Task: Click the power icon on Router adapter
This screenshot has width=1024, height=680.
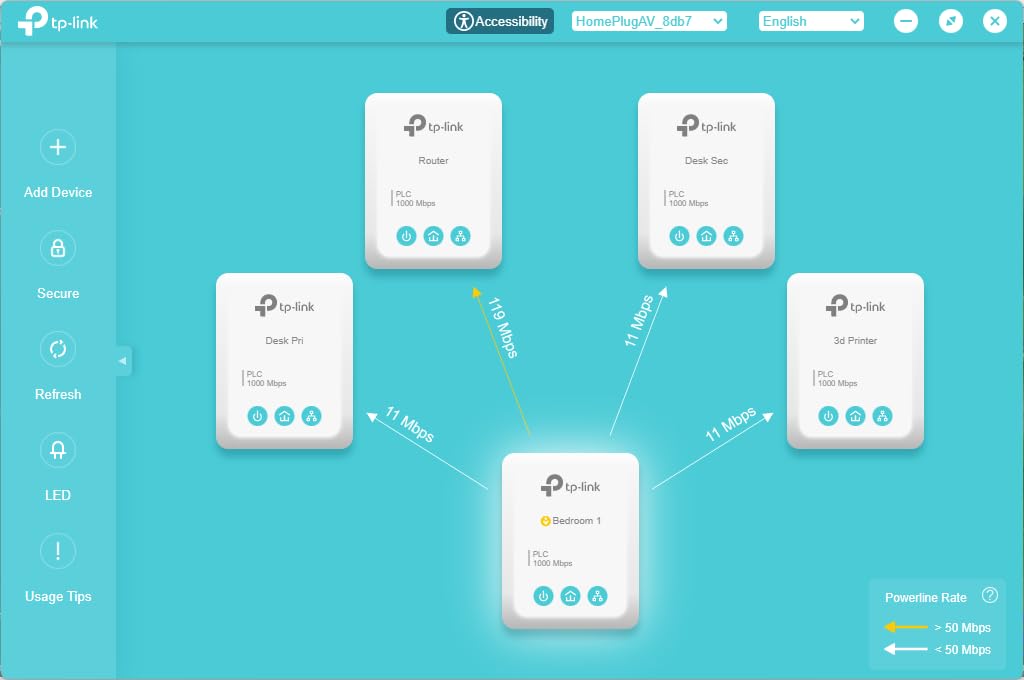Action: tap(406, 236)
